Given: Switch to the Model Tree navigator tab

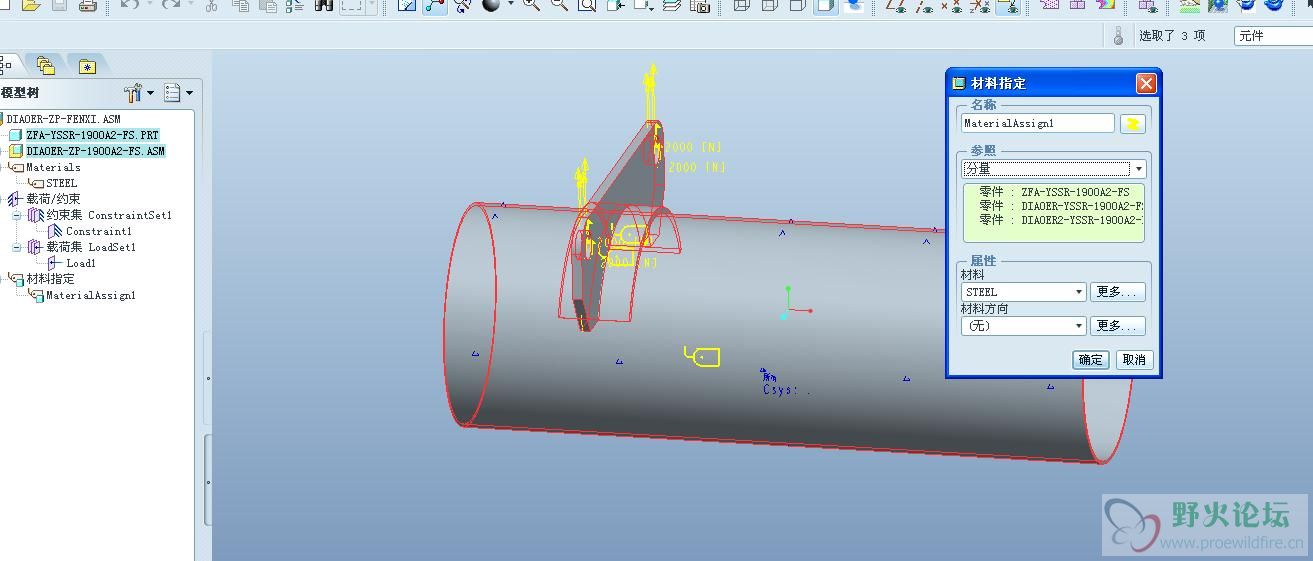Looking at the screenshot, I should click(x=6, y=64).
